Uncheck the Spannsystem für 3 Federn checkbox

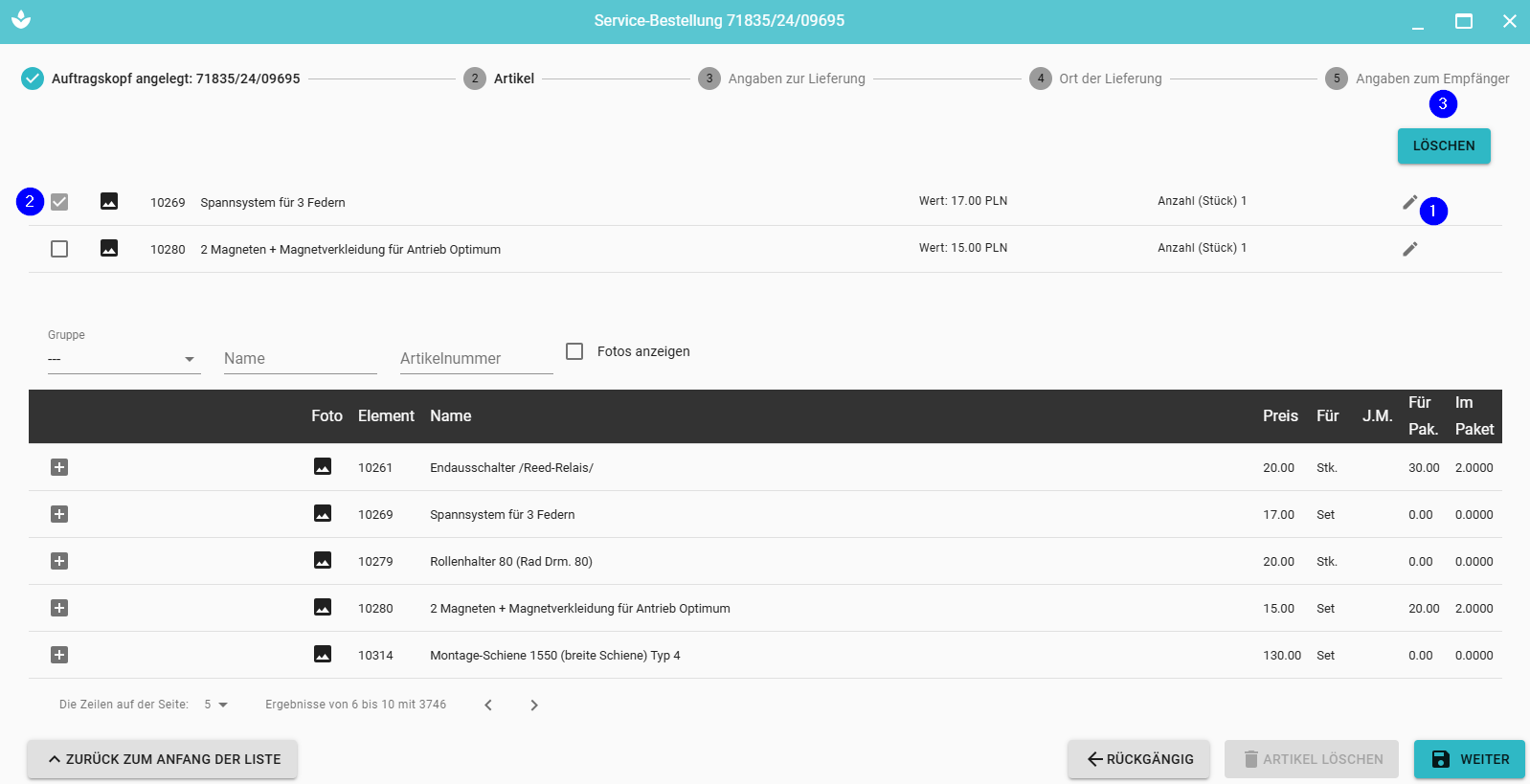click(59, 202)
